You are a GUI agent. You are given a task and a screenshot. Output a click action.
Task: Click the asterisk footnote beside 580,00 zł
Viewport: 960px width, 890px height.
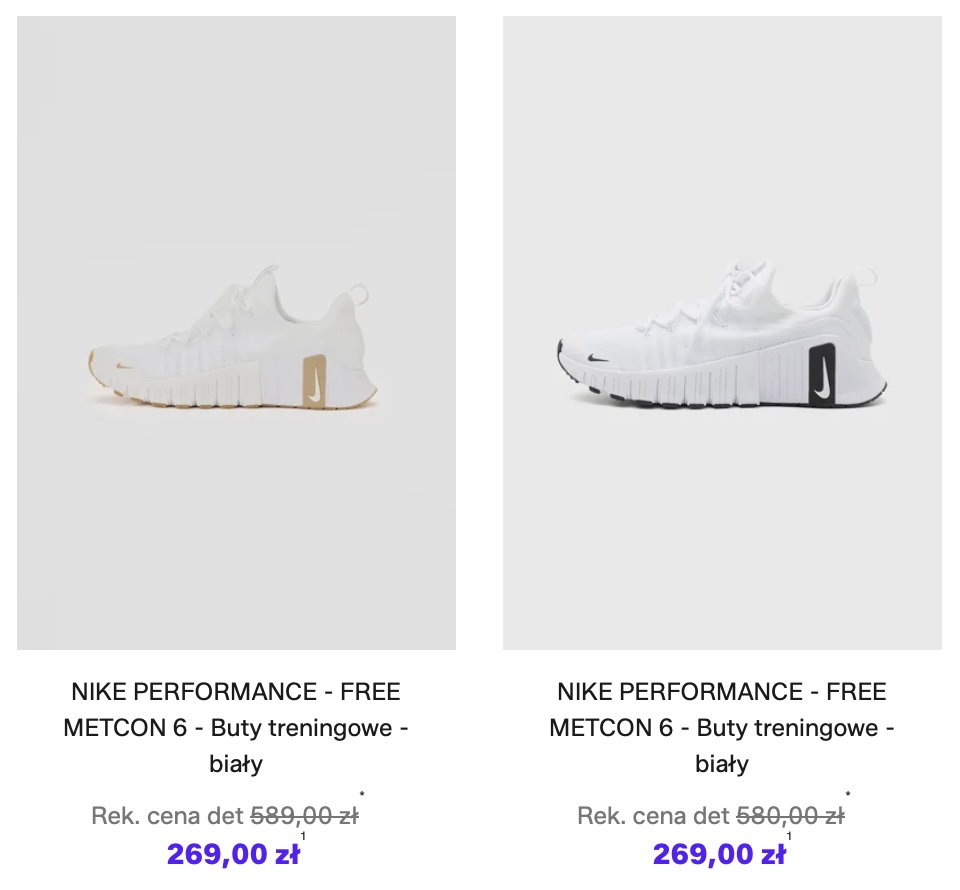848,796
